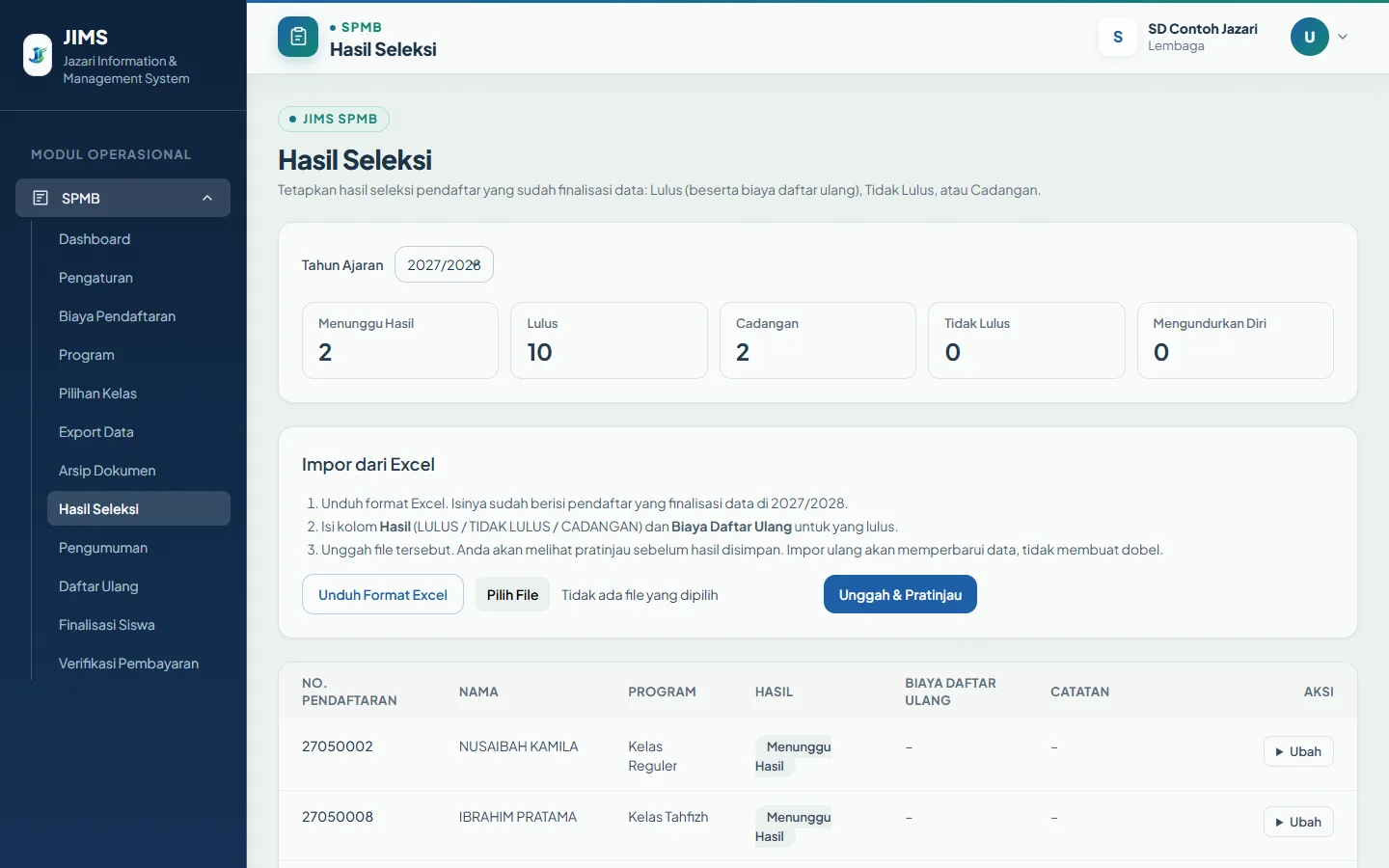
Task: Open the Tahun Ajaran 2027/2028 dropdown
Action: click(444, 264)
